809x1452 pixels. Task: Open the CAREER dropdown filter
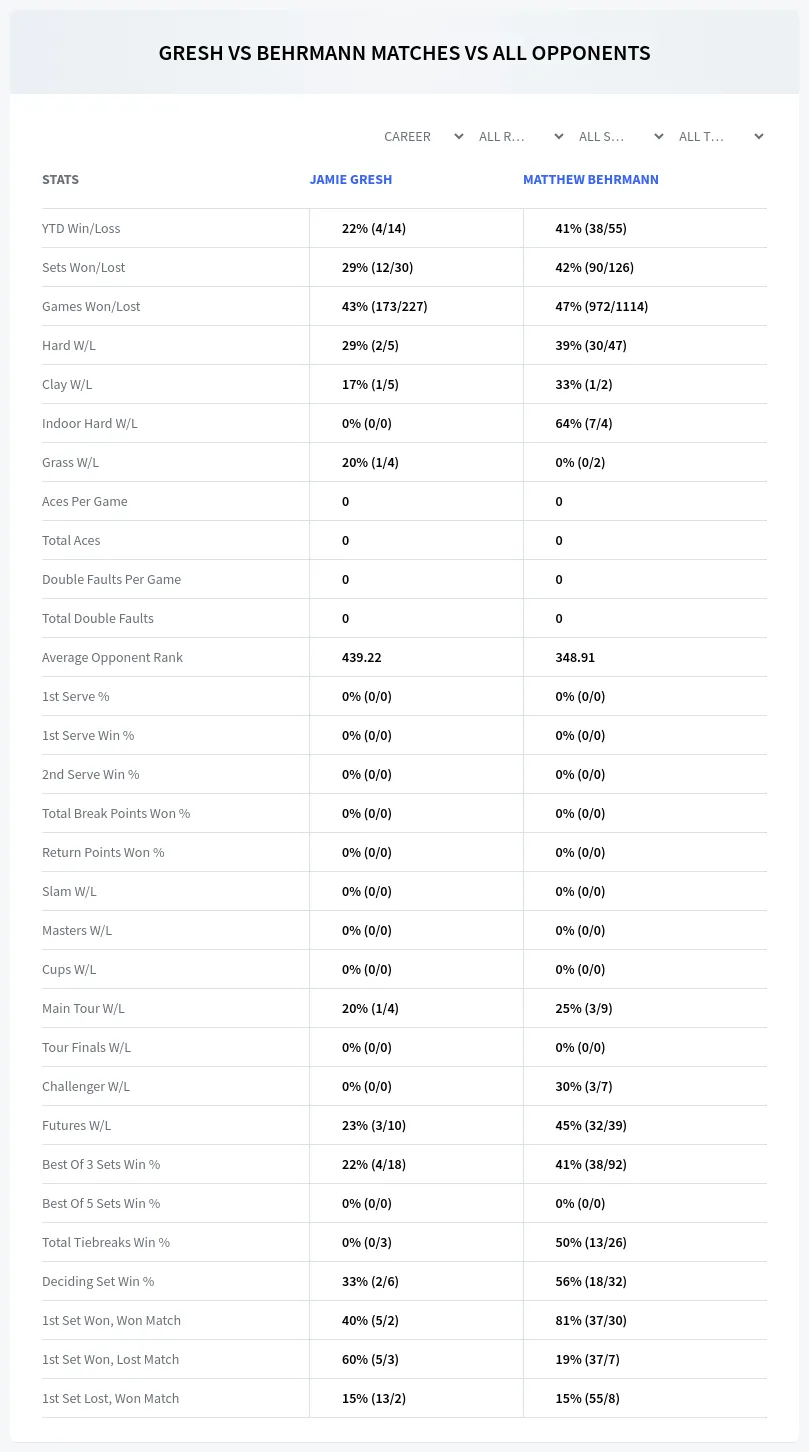pyautogui.click(x=423, y=136)
